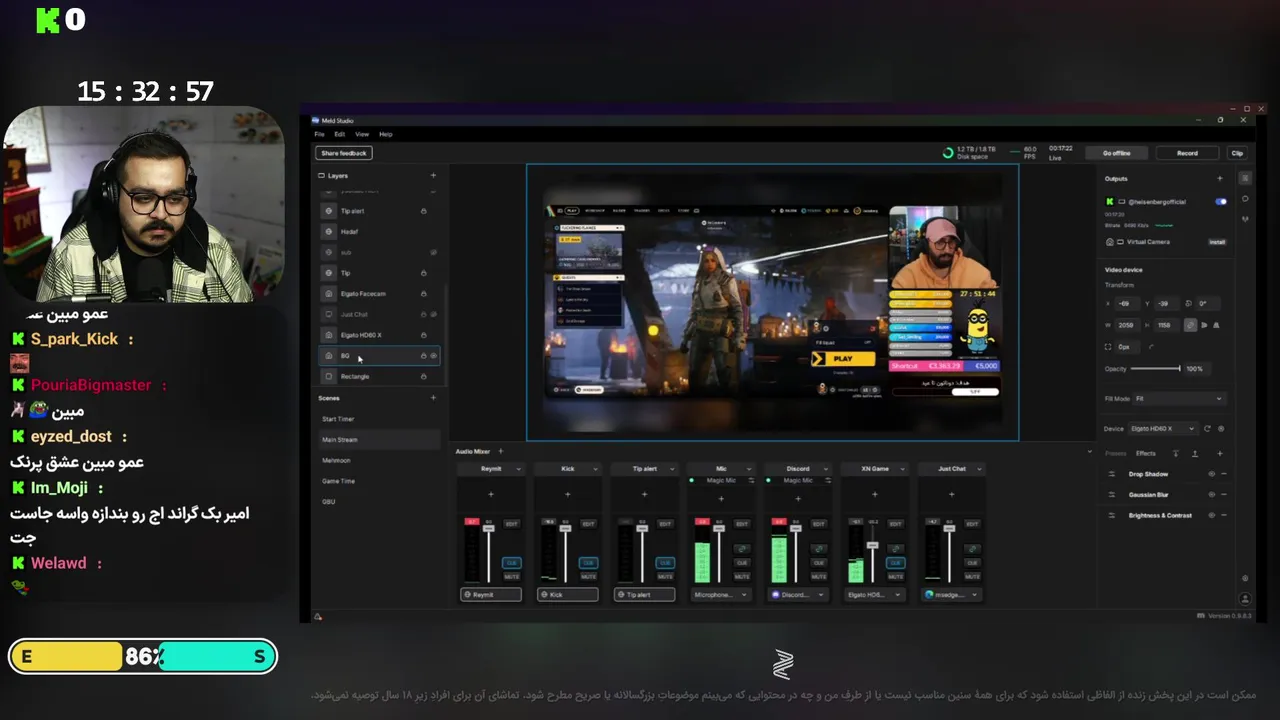
Task: Click the lock icon on Tip alert layer
Action: coord(423,211)
